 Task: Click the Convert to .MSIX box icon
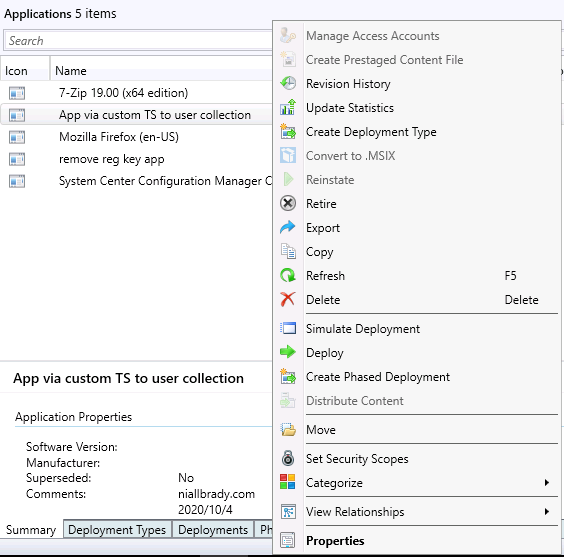pos(288,155)
